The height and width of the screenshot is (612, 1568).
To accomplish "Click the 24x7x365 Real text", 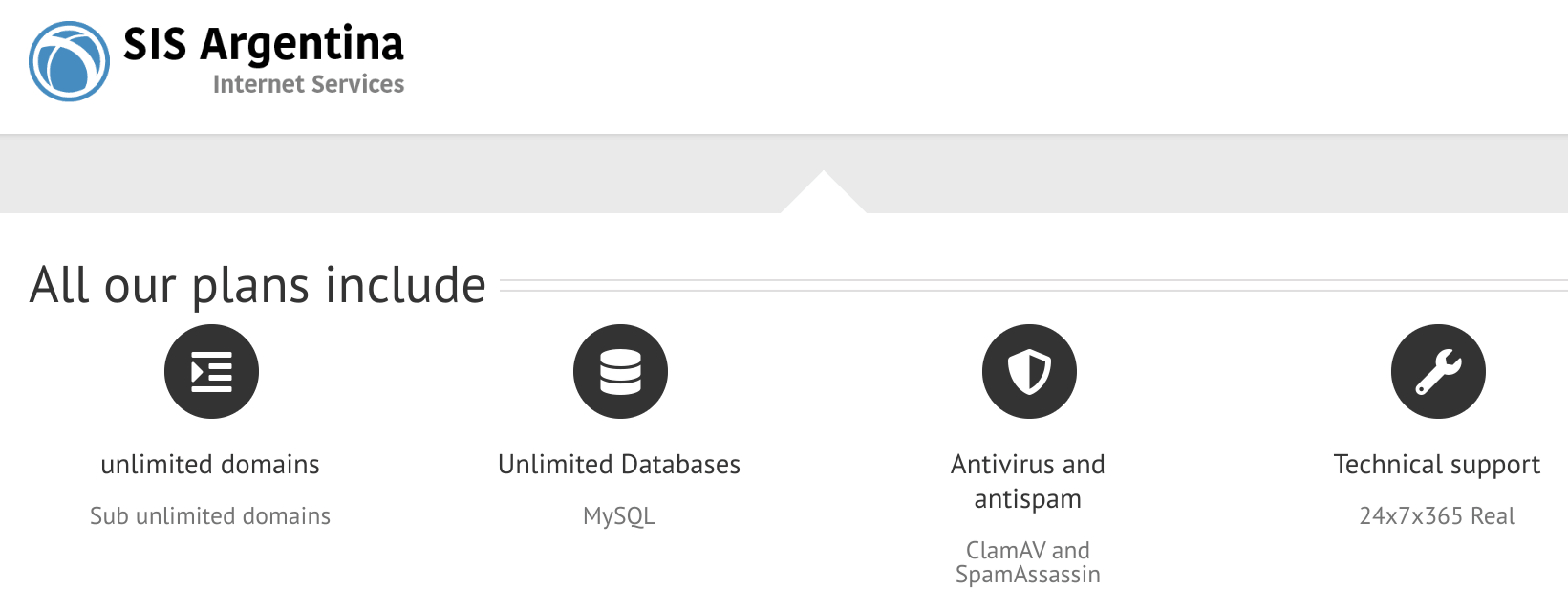I will pyautogui.click(x=1437, y=516).
